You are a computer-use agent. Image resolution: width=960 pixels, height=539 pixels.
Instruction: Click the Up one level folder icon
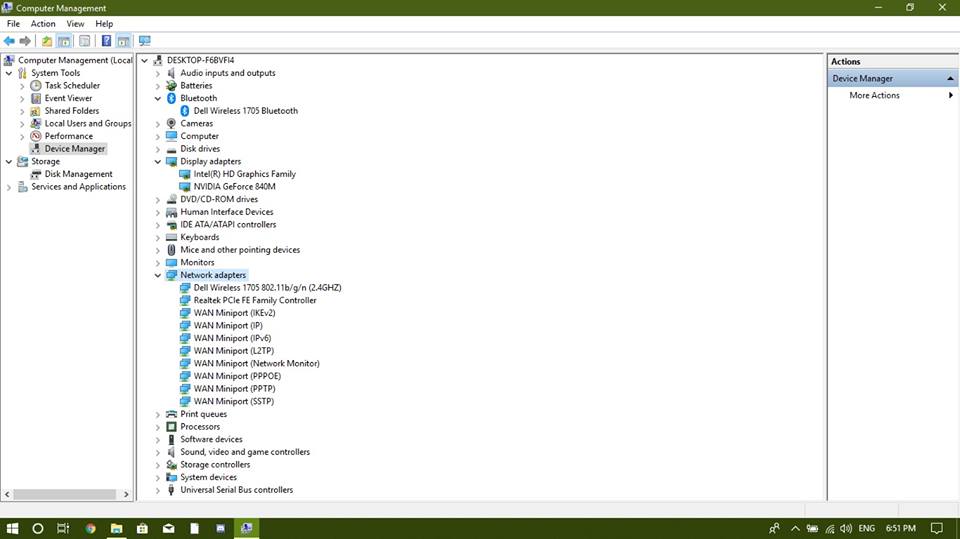tap(47, 41)
